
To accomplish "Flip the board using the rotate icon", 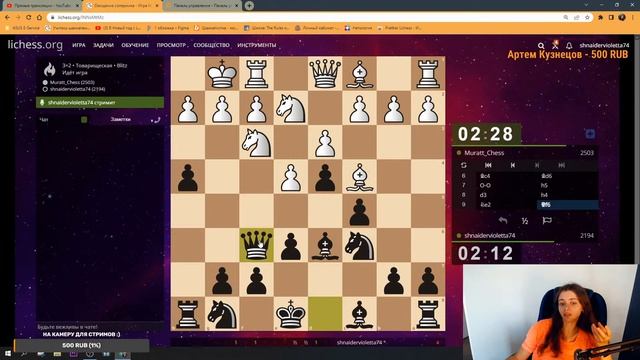I will [x=464, y=165].
